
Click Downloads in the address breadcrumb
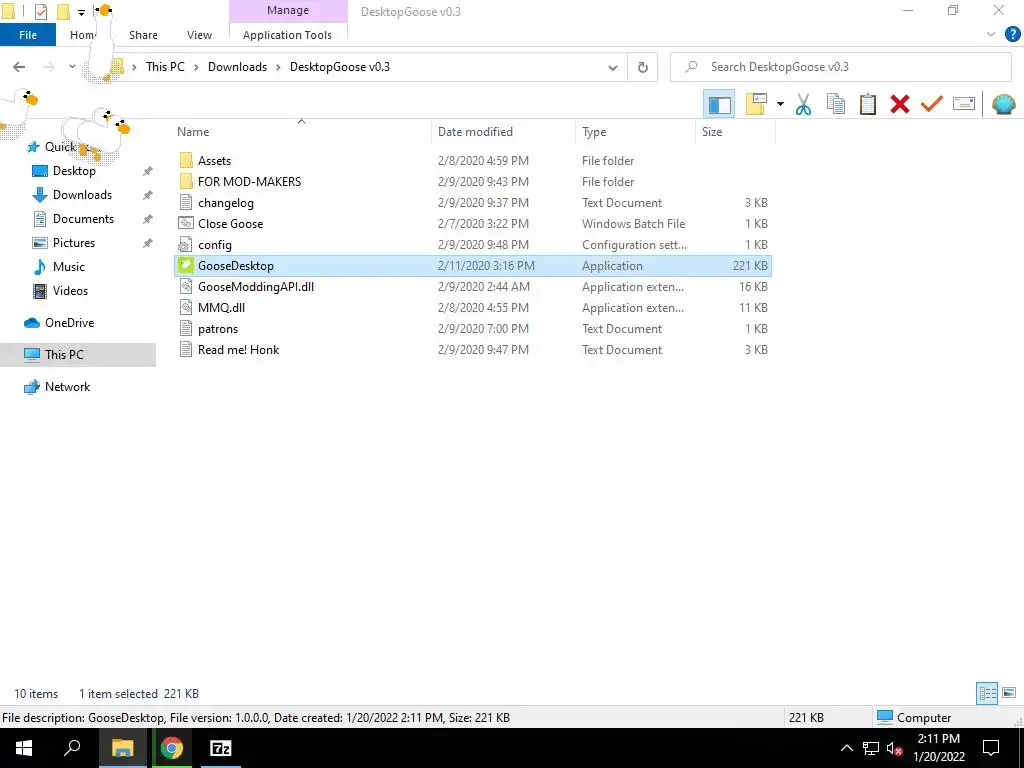(x=237, y=67)
